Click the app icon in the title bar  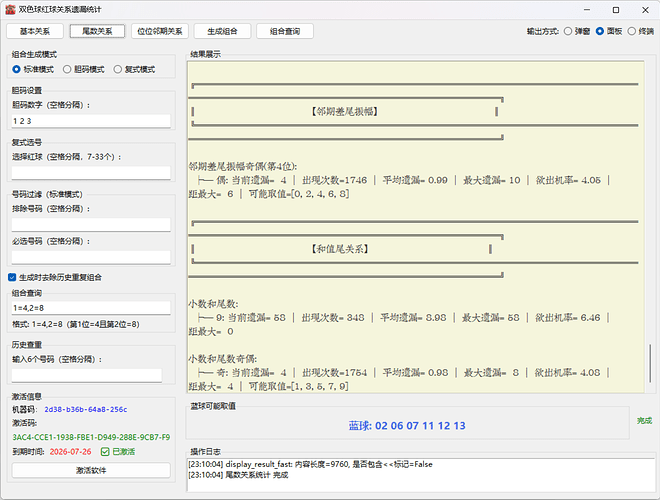click(x=10, y=9)
